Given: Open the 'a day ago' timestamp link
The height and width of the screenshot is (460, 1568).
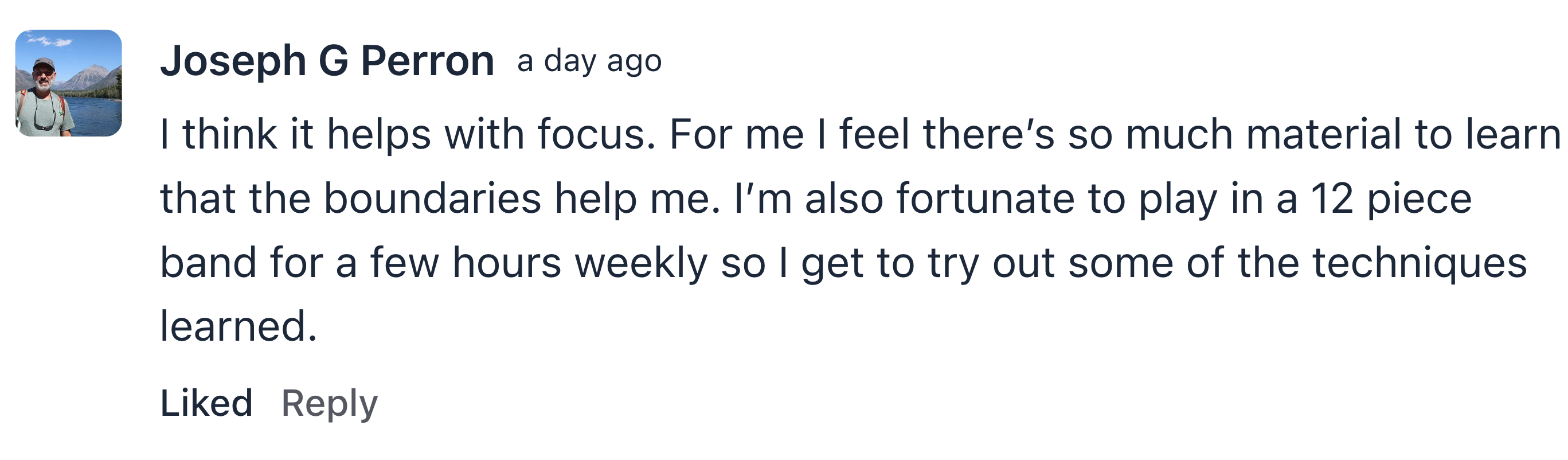Looking at the screenshot, I should (589, 61).
